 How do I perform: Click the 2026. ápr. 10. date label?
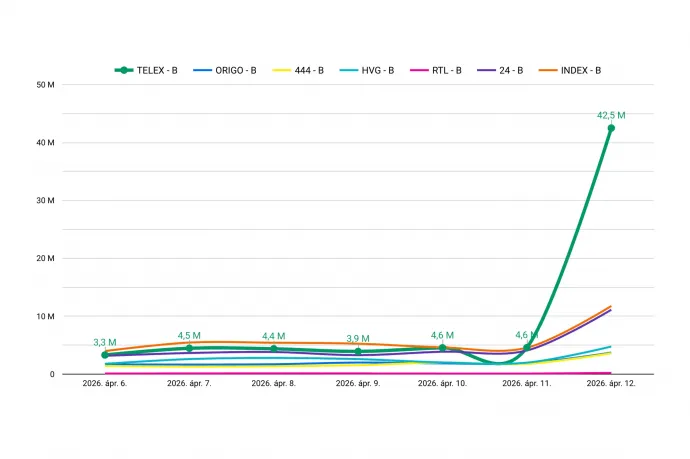point(442,383)
